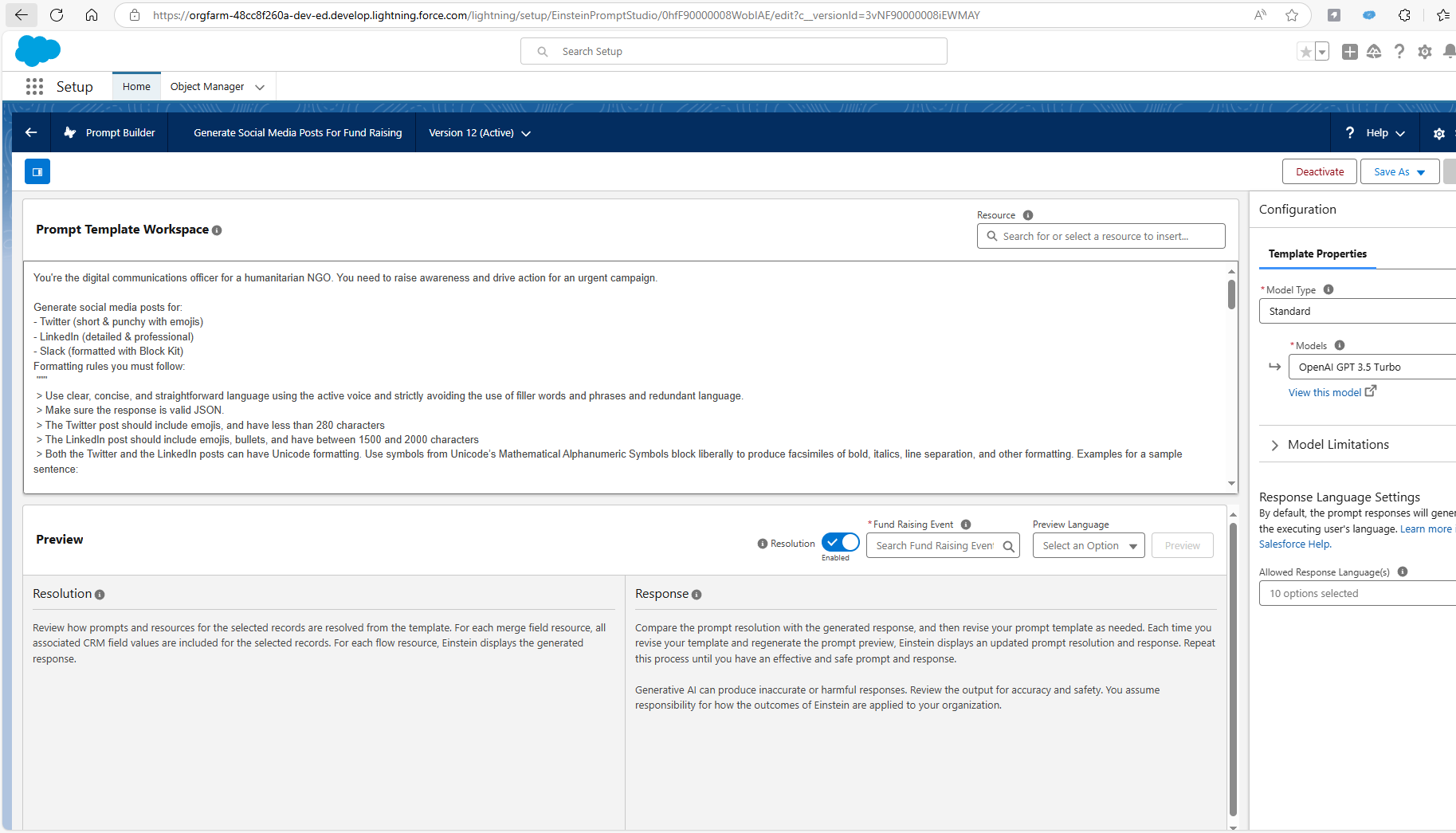1456x833 pixels.
Task: Open the browser home page icon
Action: 92,15
